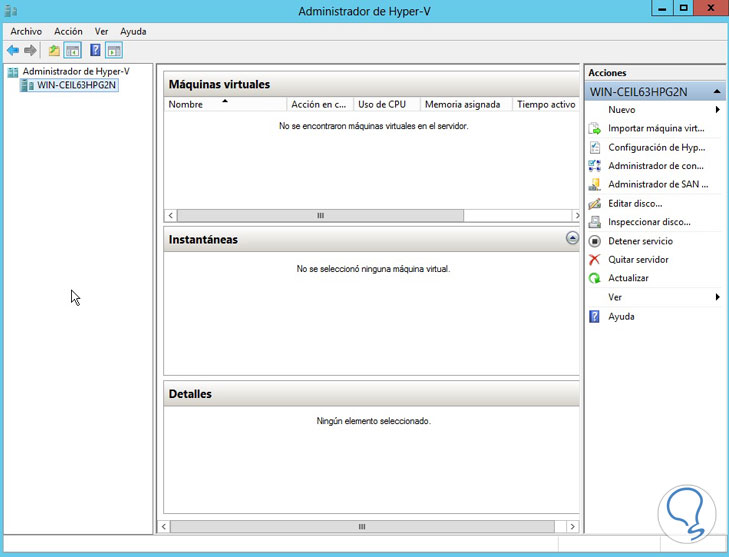Click the Detalles section header
This screenshot has width=730, height=557.
coord(371,394)
